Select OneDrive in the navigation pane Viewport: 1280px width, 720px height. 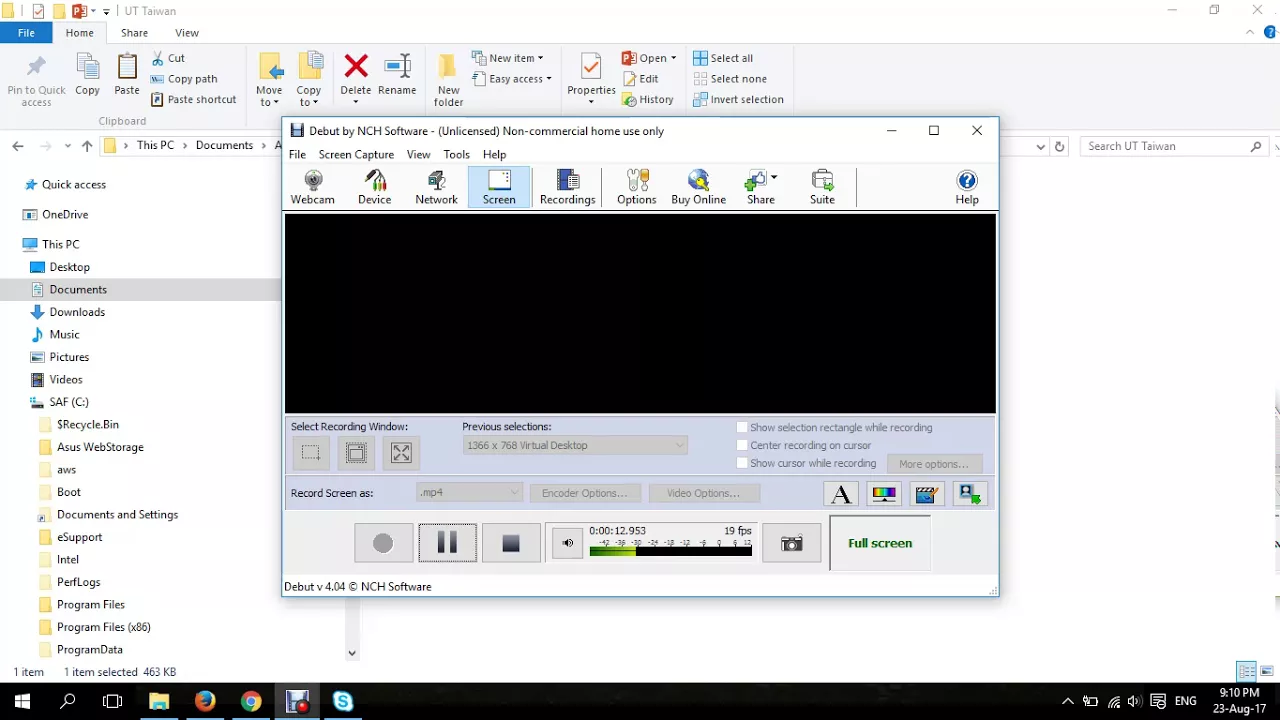[x=65, y=214]
